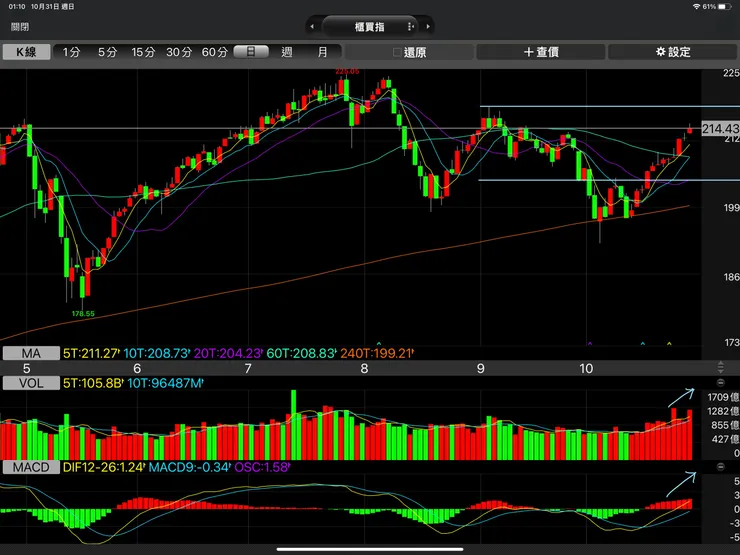Image resolution: width=740 pixels, height=555 pixels.
Task: Switch to 5分 timeframe
Action: click(x=107, y=52)
